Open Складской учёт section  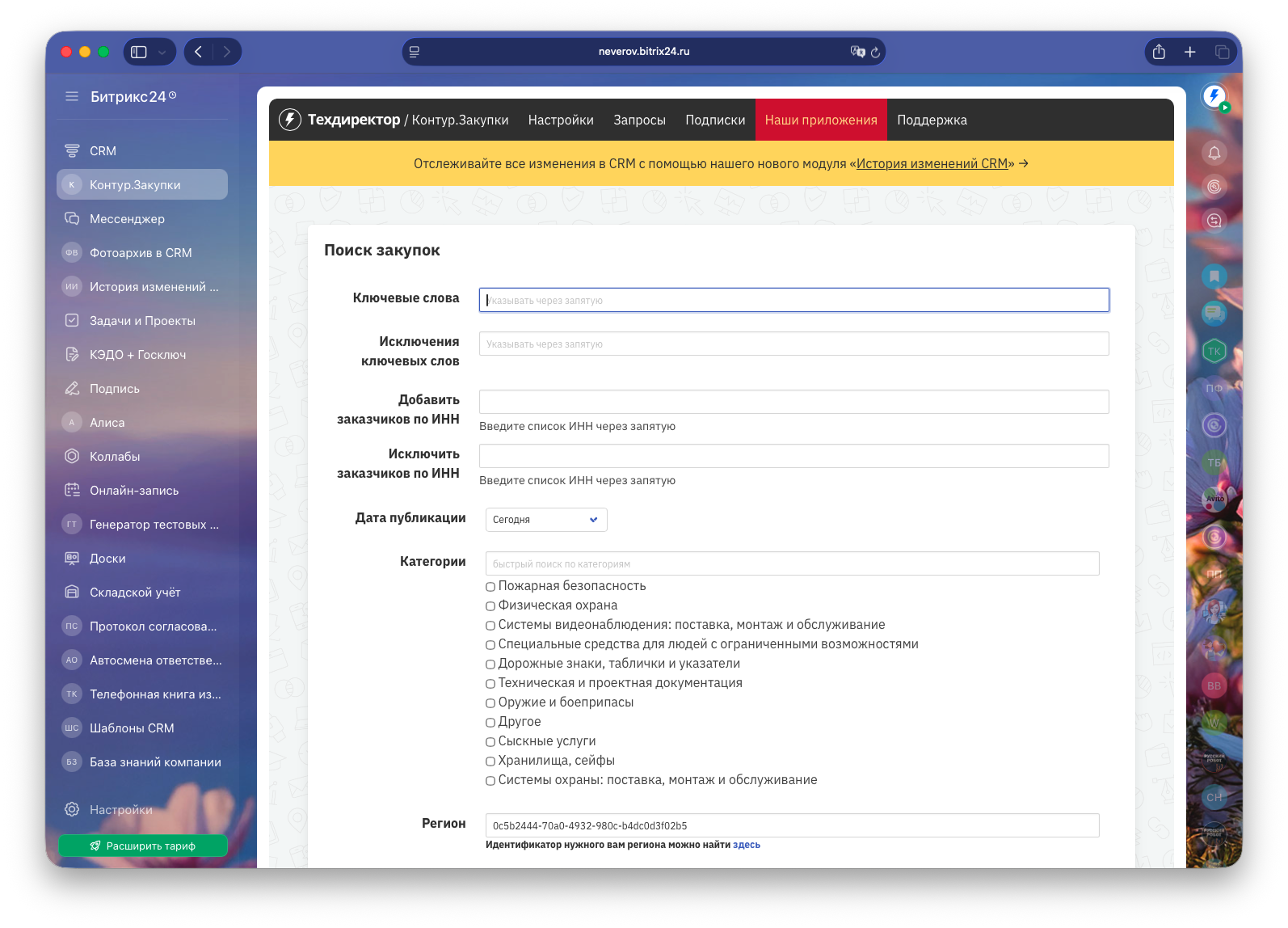click(142, 593)
